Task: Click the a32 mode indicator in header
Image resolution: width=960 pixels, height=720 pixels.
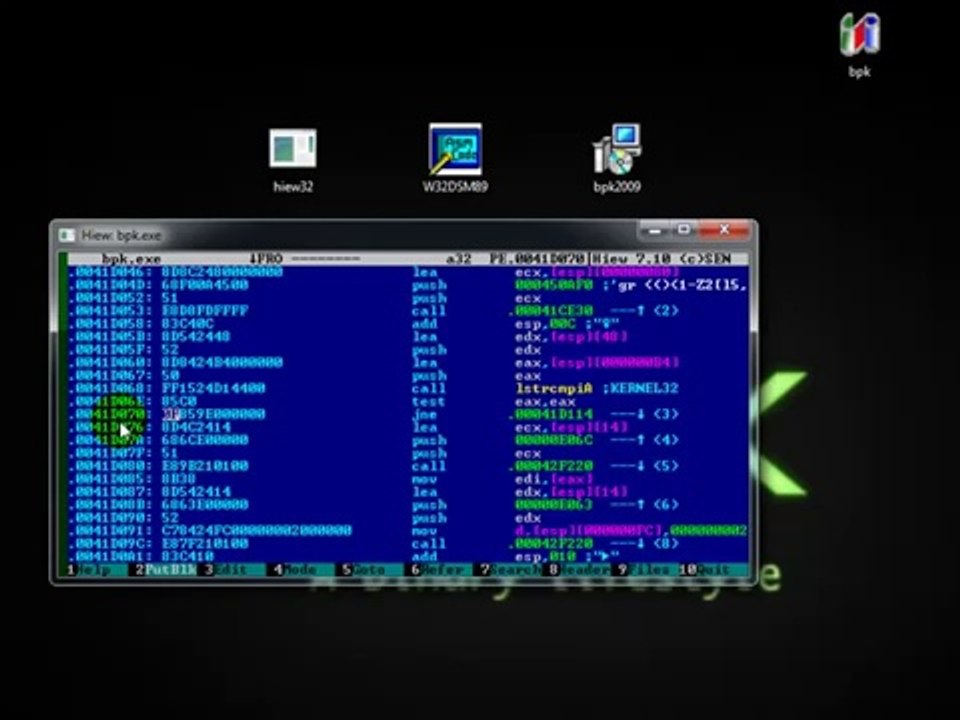Action: tap(459, 258)
